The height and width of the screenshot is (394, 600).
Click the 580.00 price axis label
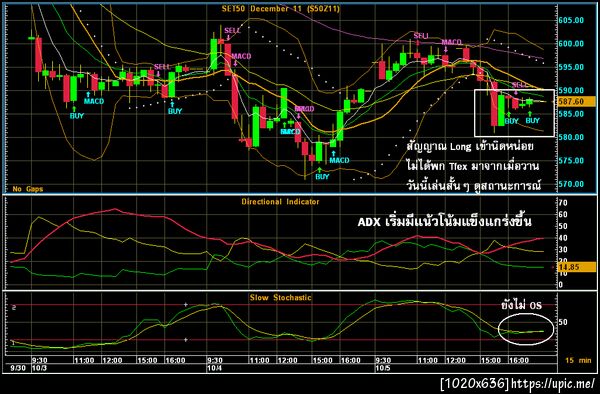click(571, 137)
